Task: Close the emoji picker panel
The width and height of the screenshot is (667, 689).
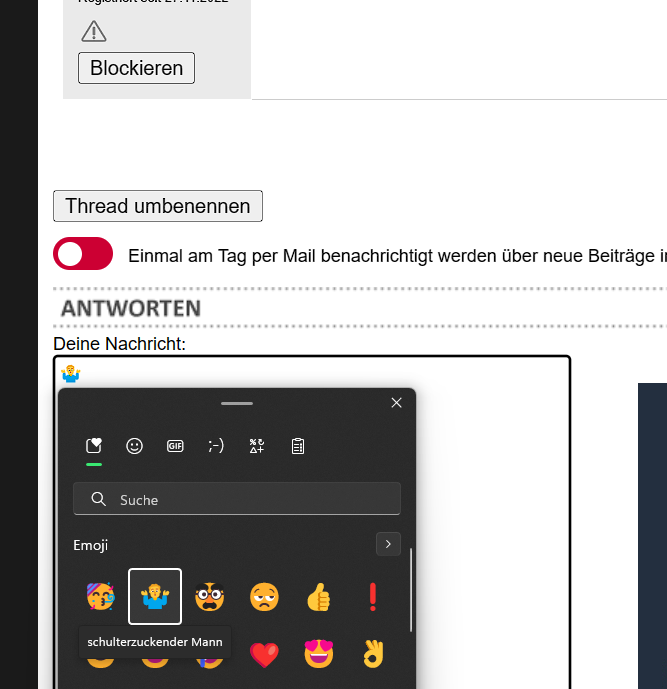Action: (396, 403)
